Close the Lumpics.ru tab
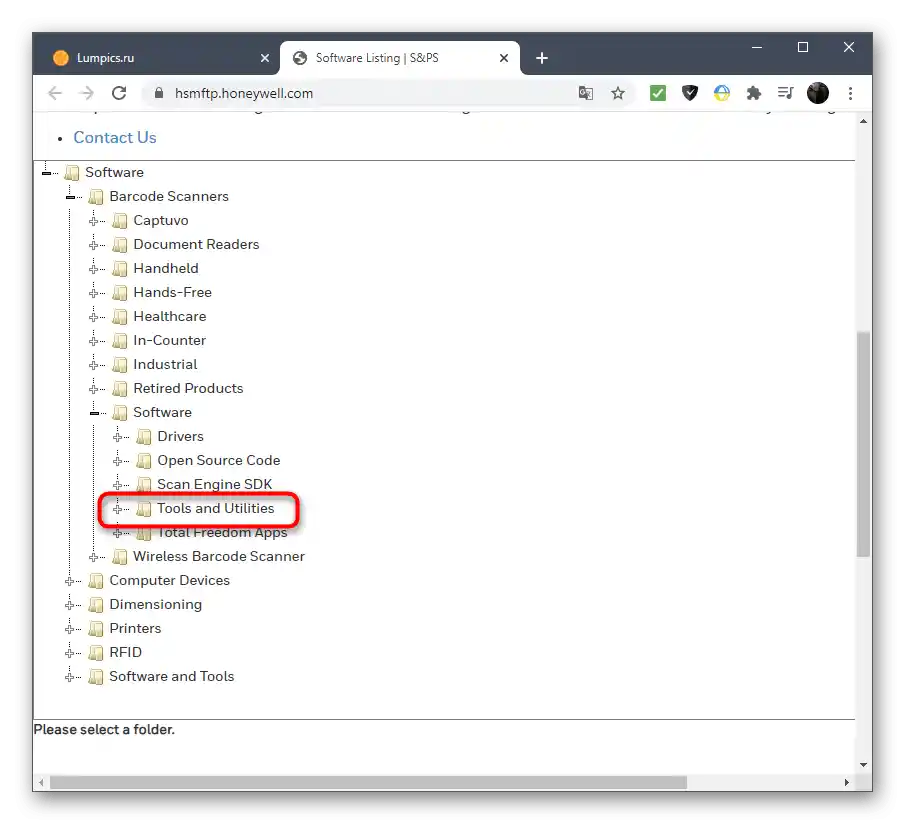 [264, 58]
